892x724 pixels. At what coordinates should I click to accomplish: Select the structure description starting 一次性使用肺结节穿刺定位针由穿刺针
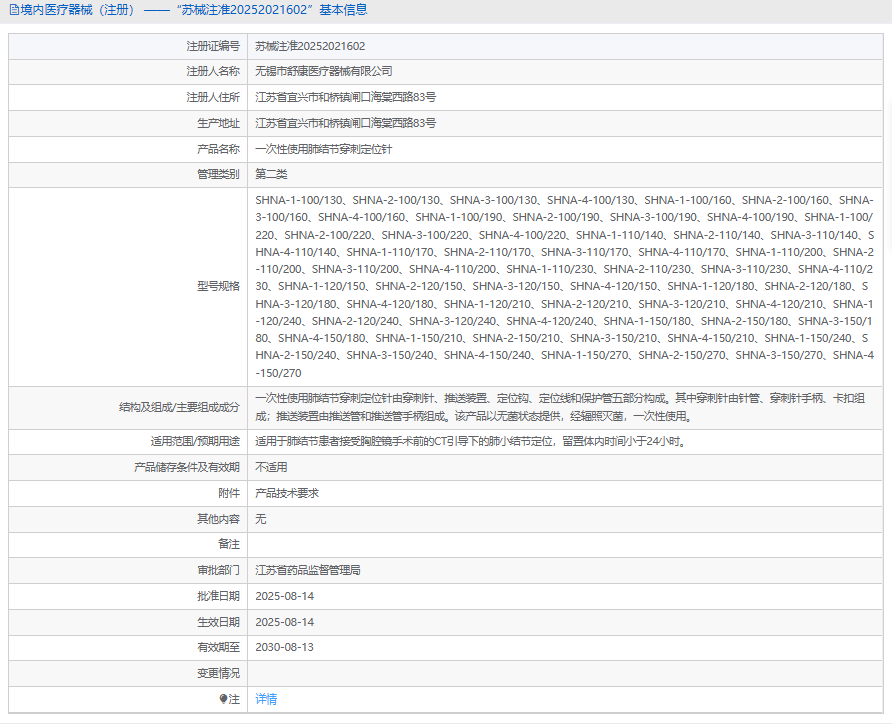560,407
